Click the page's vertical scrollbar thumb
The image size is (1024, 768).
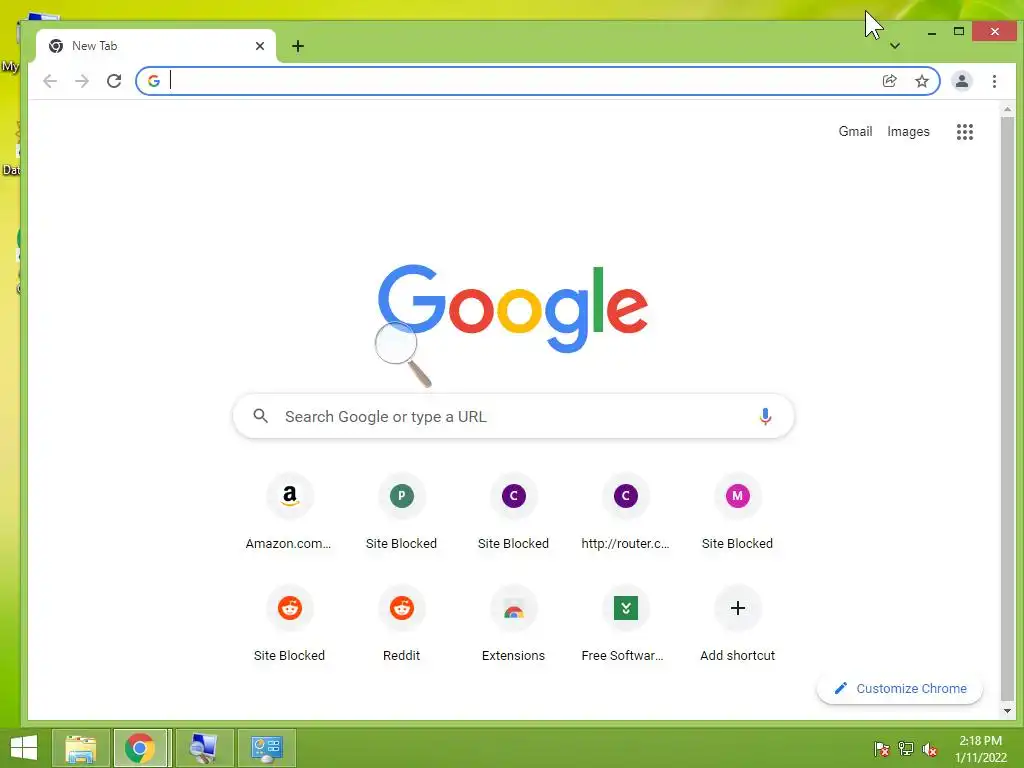(x=1007, y=408)
